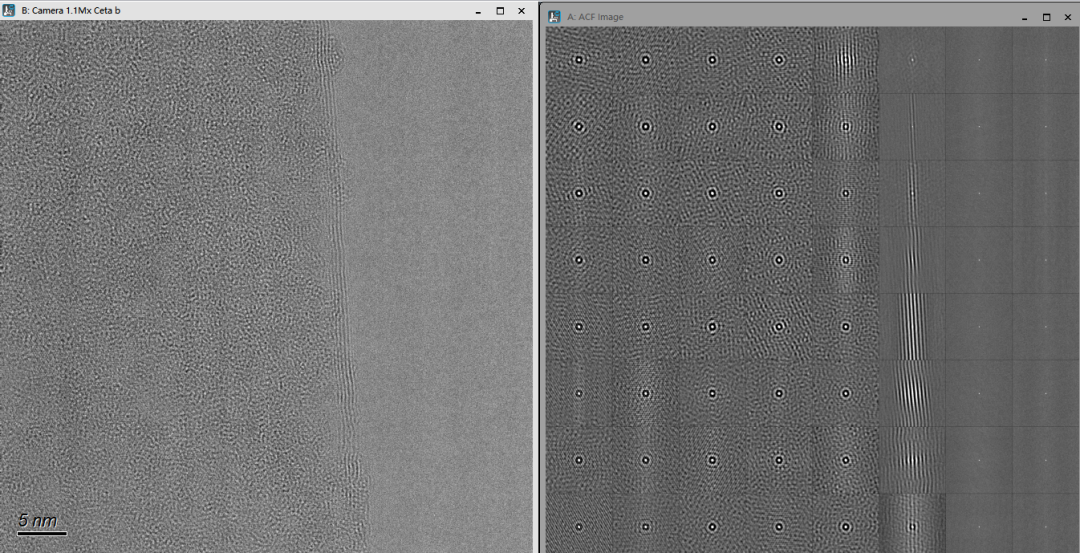
Task: Maximize the Camera 1.1Mx Ceta b window
Action: tap(500, 10)
